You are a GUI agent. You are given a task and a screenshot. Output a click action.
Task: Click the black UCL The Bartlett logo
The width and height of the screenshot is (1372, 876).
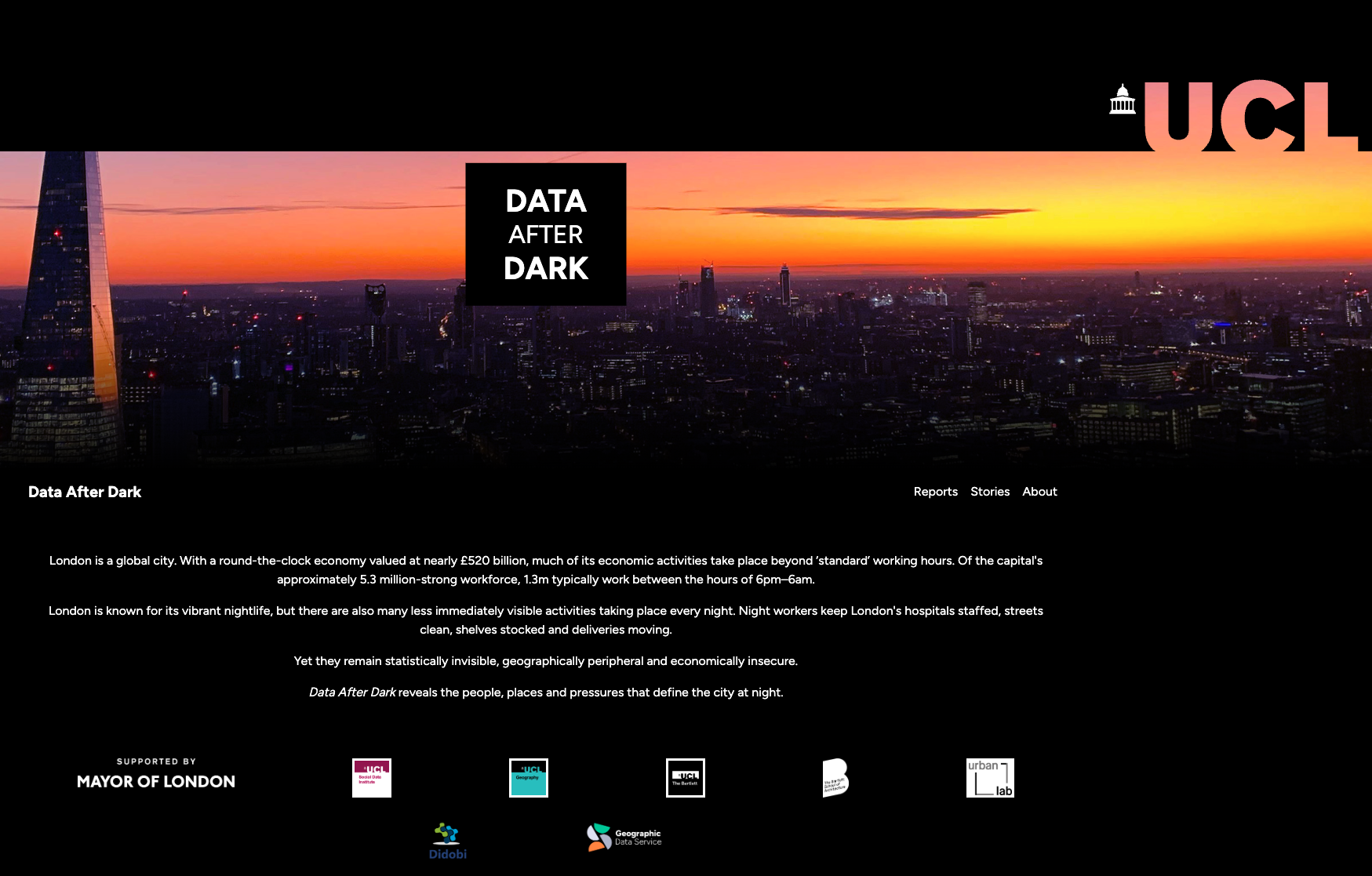click(686, 778)
